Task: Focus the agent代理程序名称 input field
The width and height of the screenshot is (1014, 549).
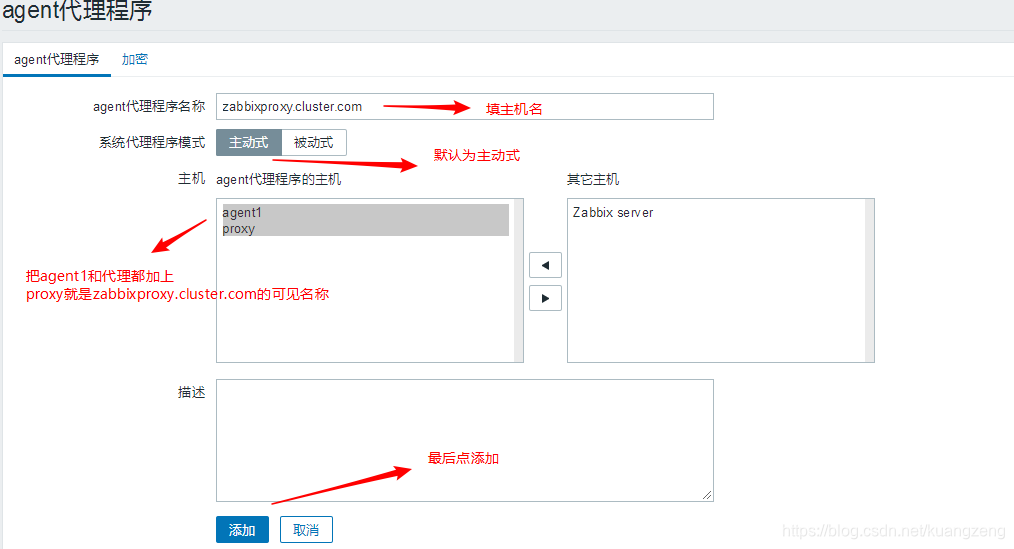Action: pos(464,107)
